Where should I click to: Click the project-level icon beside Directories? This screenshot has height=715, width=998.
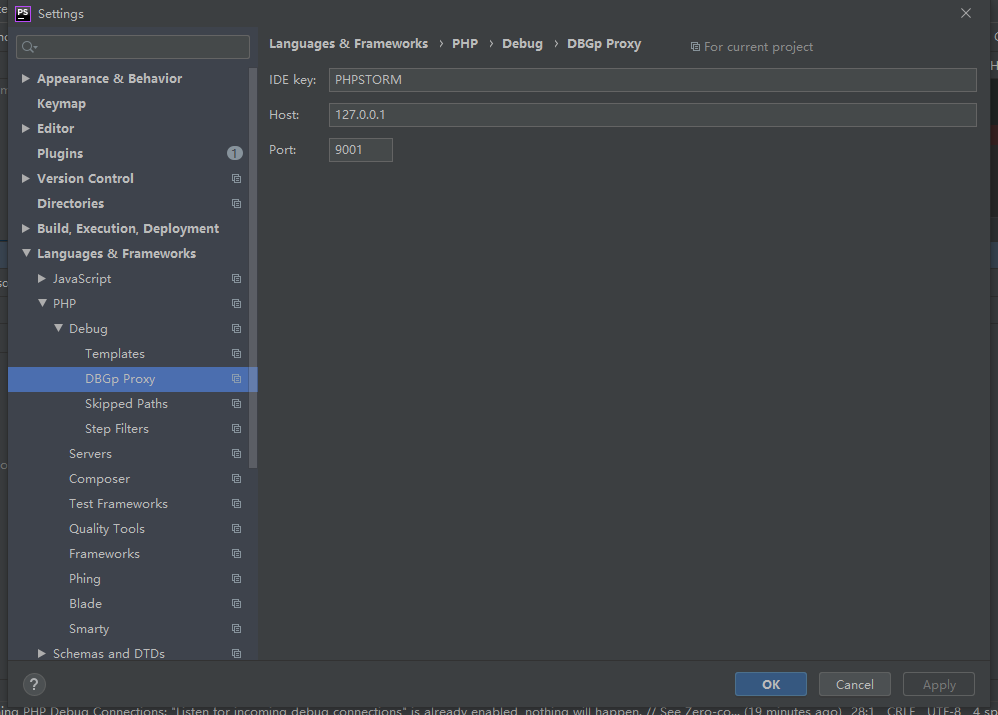pos(236,204)
